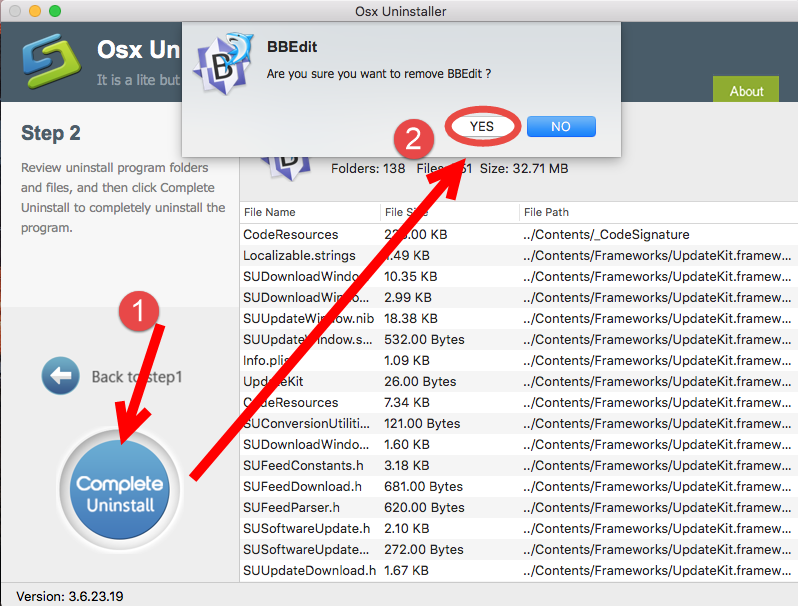Click the BBEdit icon in the dialog

coord(222,64)
